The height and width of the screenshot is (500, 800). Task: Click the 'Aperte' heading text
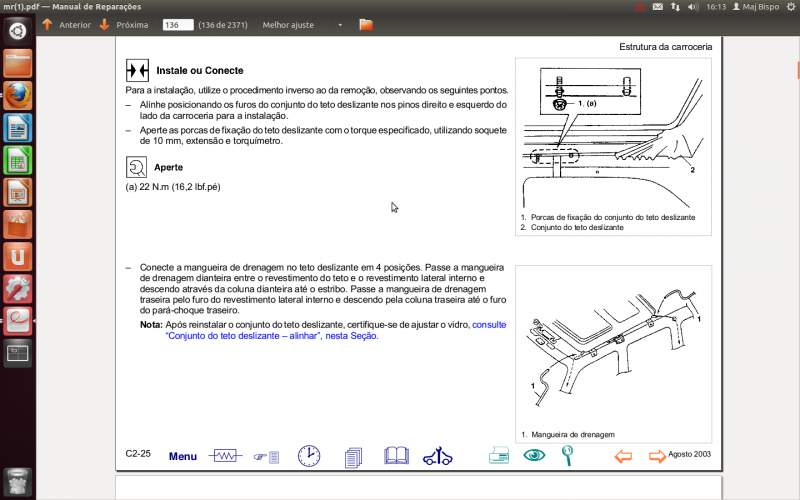[168, 167]
